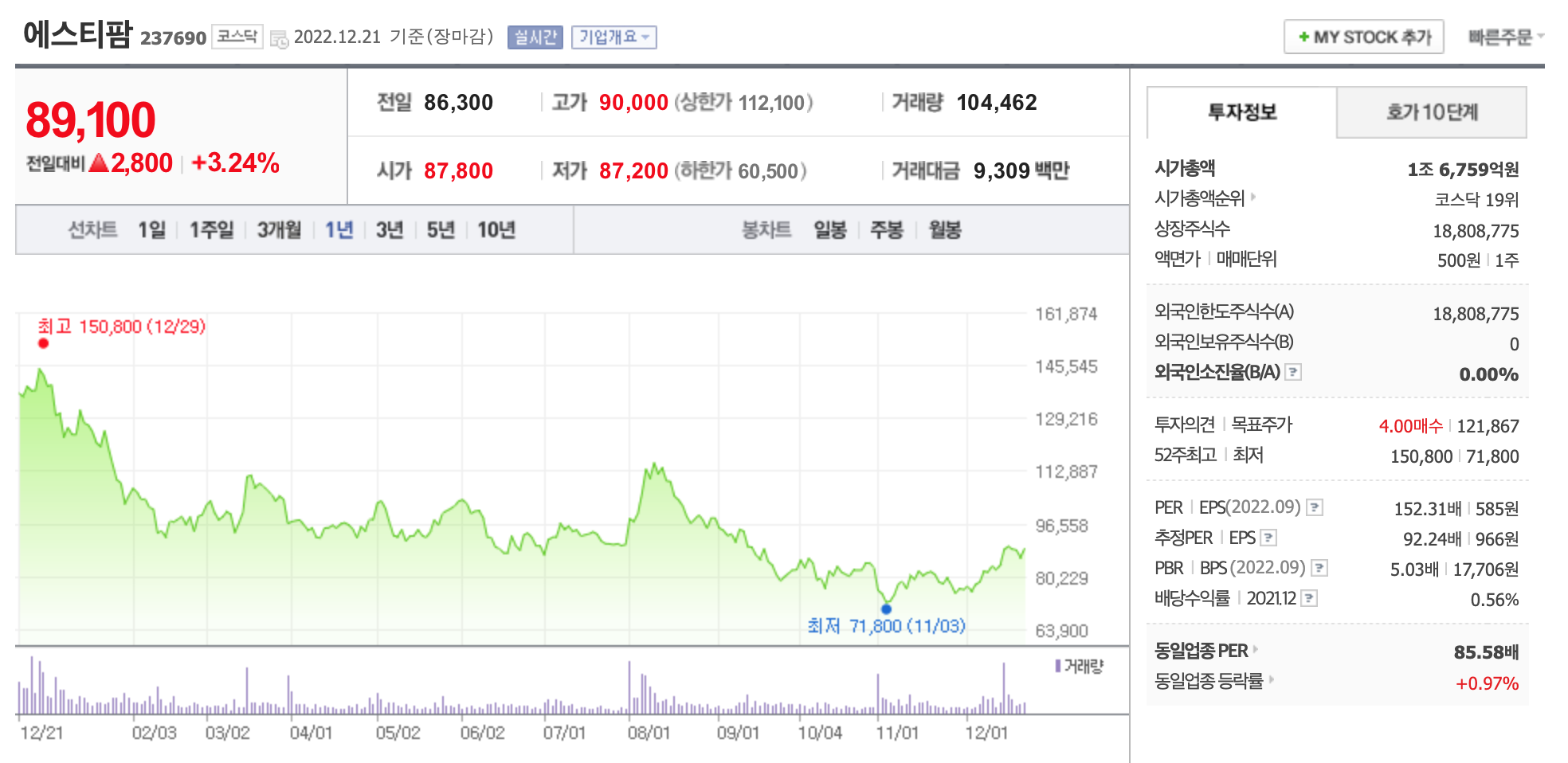Screen dimensions: 1568x763
Task: Open help icon beside 추정PER EPS
Action: [1269, 538]
